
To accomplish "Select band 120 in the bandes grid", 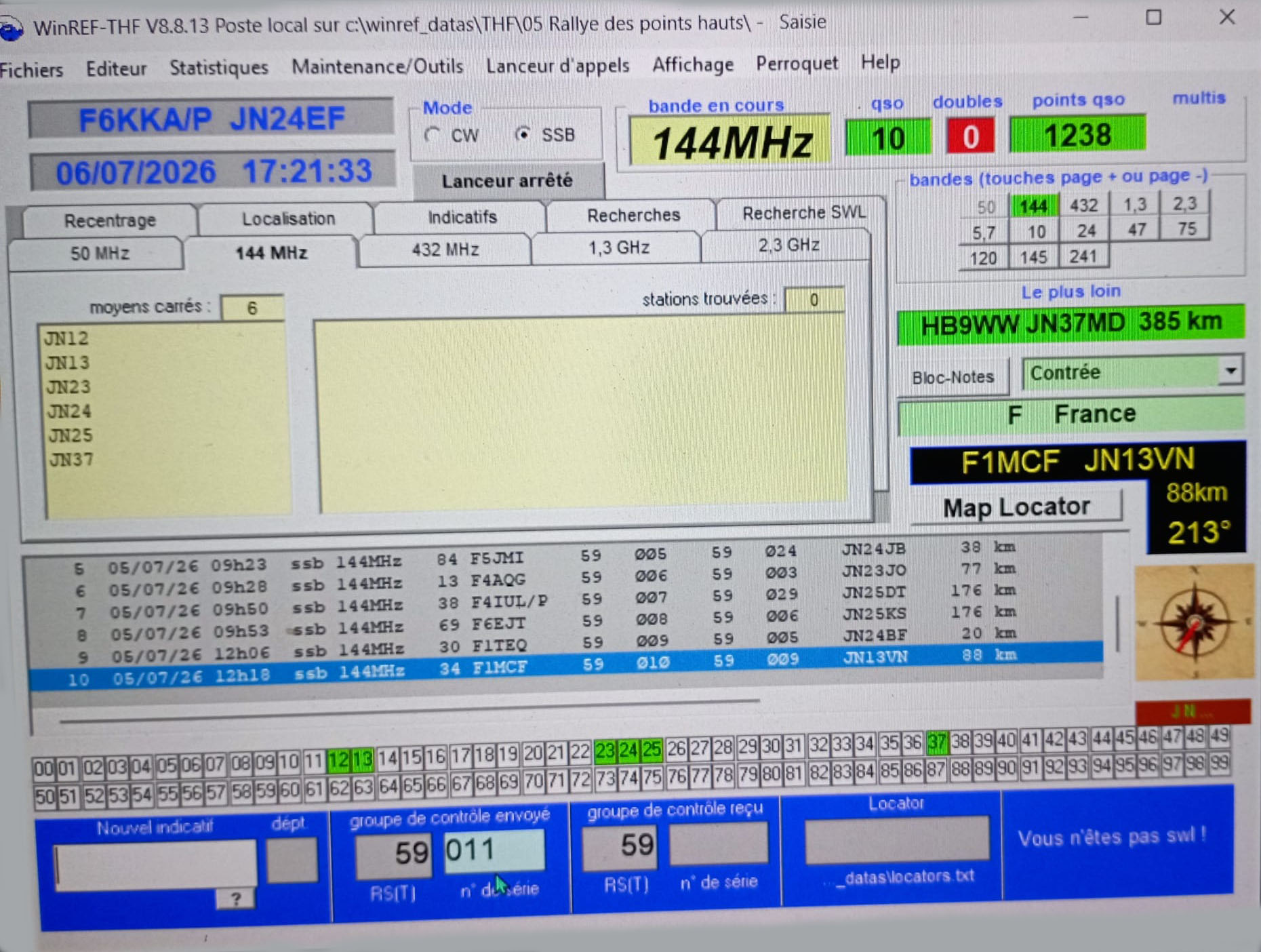I will coord(983,258).
